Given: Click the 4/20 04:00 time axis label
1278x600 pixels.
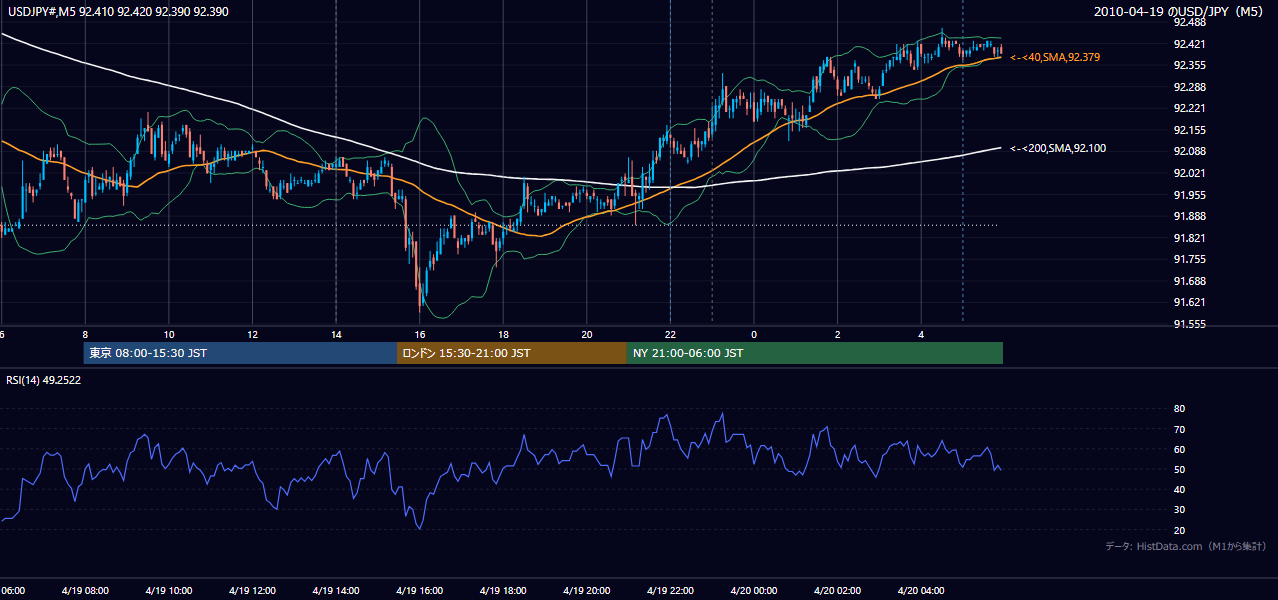Looking at the screenshot, I should [920, 590].
